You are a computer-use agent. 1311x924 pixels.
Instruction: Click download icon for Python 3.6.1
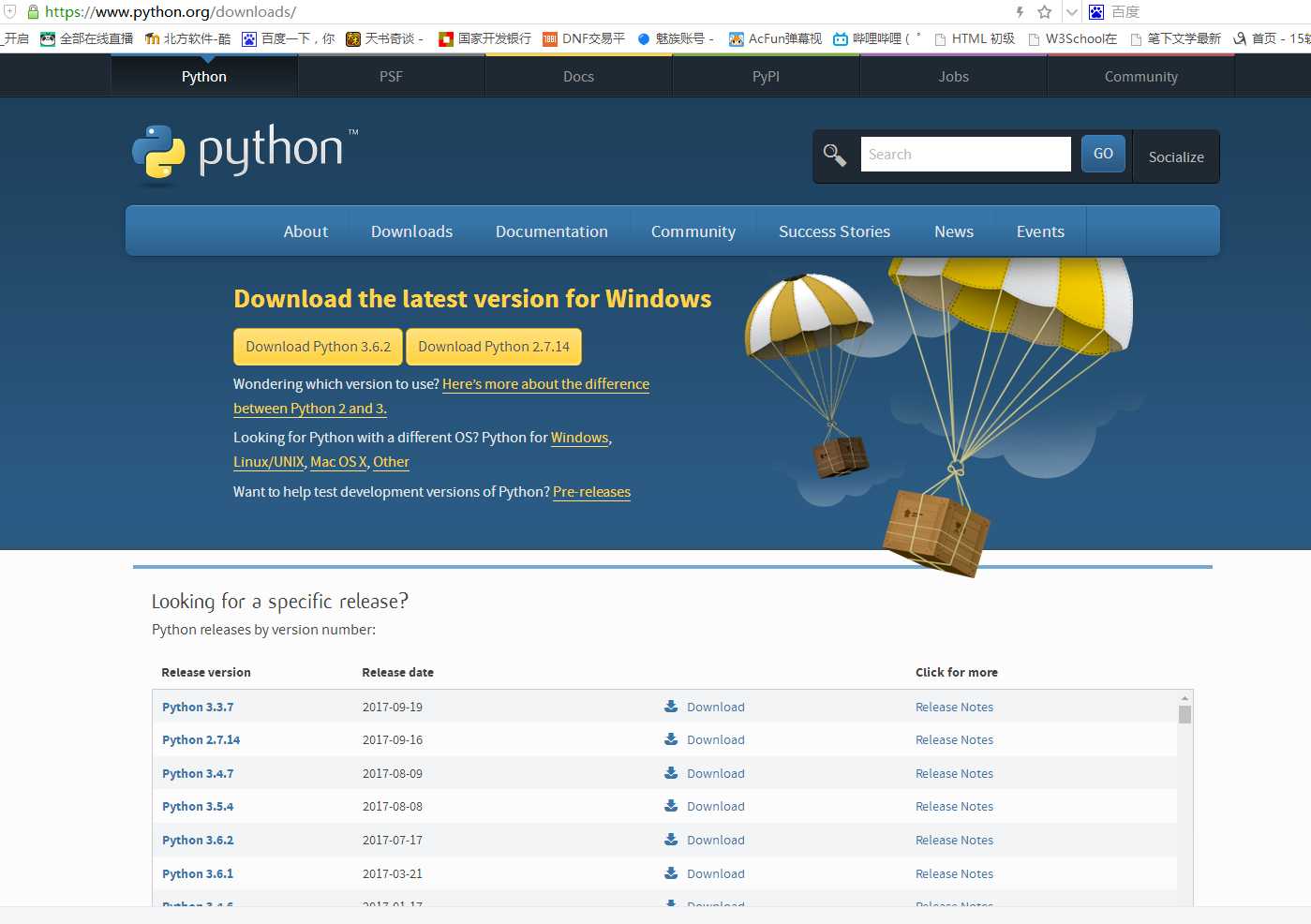pyautogui.click(x=671, y=873)
